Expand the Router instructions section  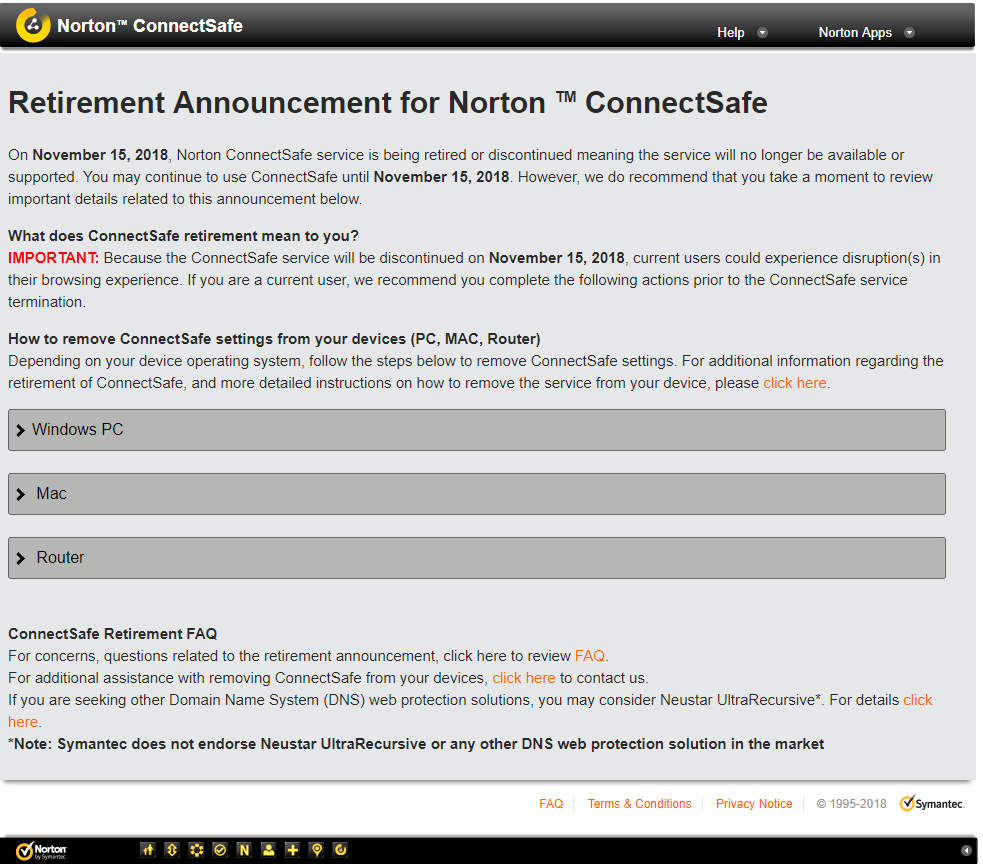coord(476,558)
